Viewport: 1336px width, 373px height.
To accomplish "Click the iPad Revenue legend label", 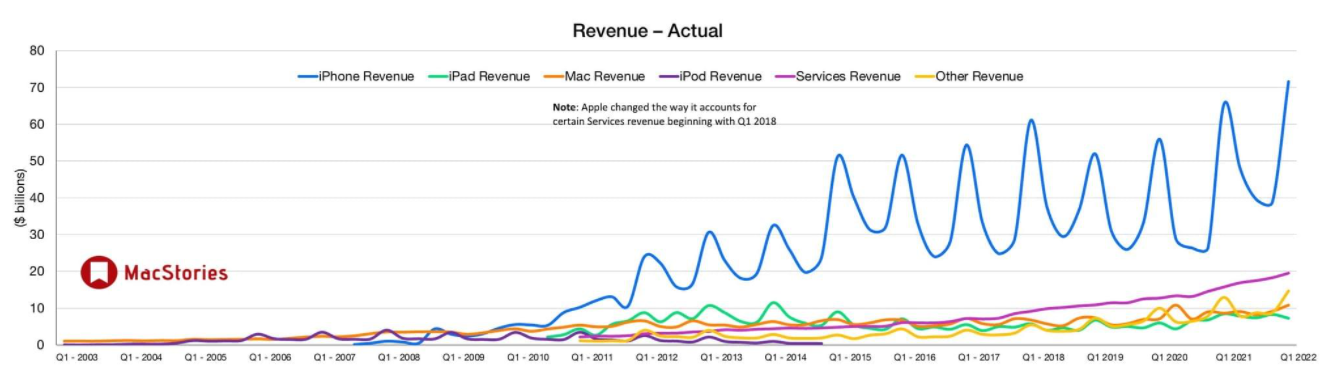I will [490, 76].
